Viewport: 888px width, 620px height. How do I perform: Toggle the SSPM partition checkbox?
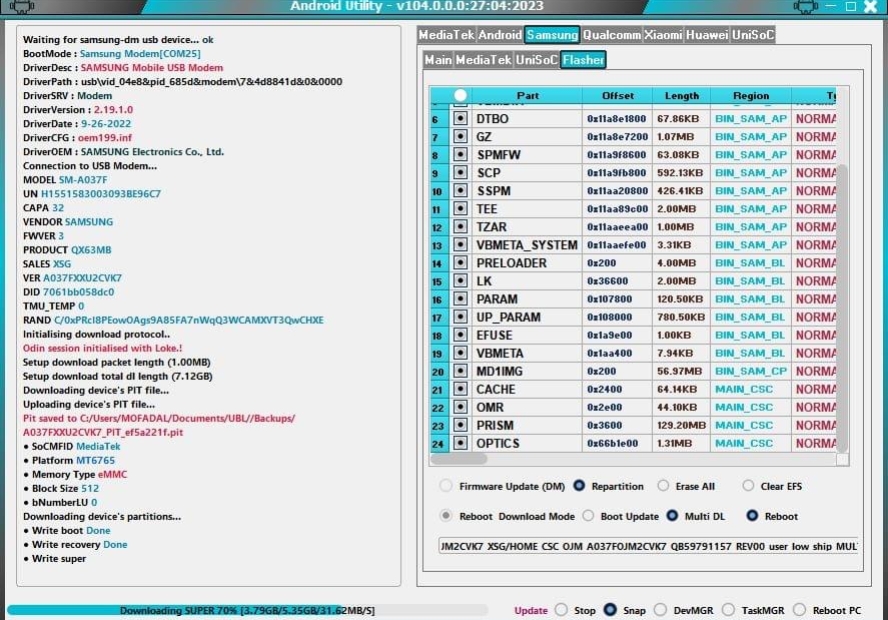pyautogui.click(x=460, y=191)
